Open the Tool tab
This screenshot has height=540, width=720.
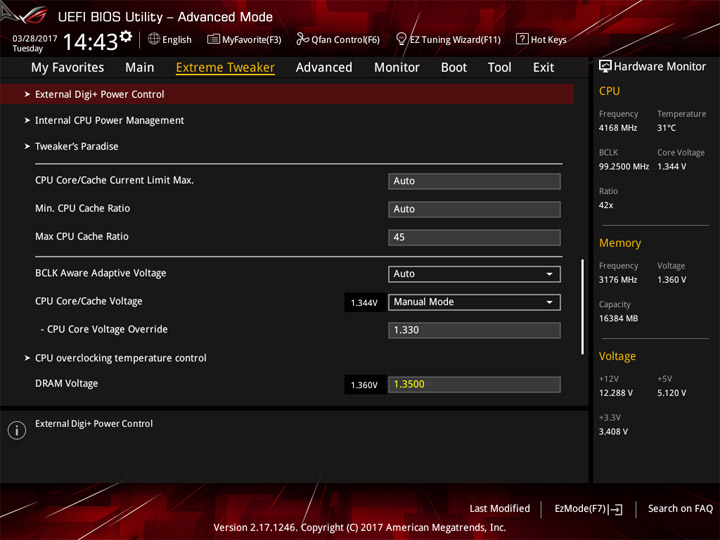pyautogui.click(x=500, y=68)
